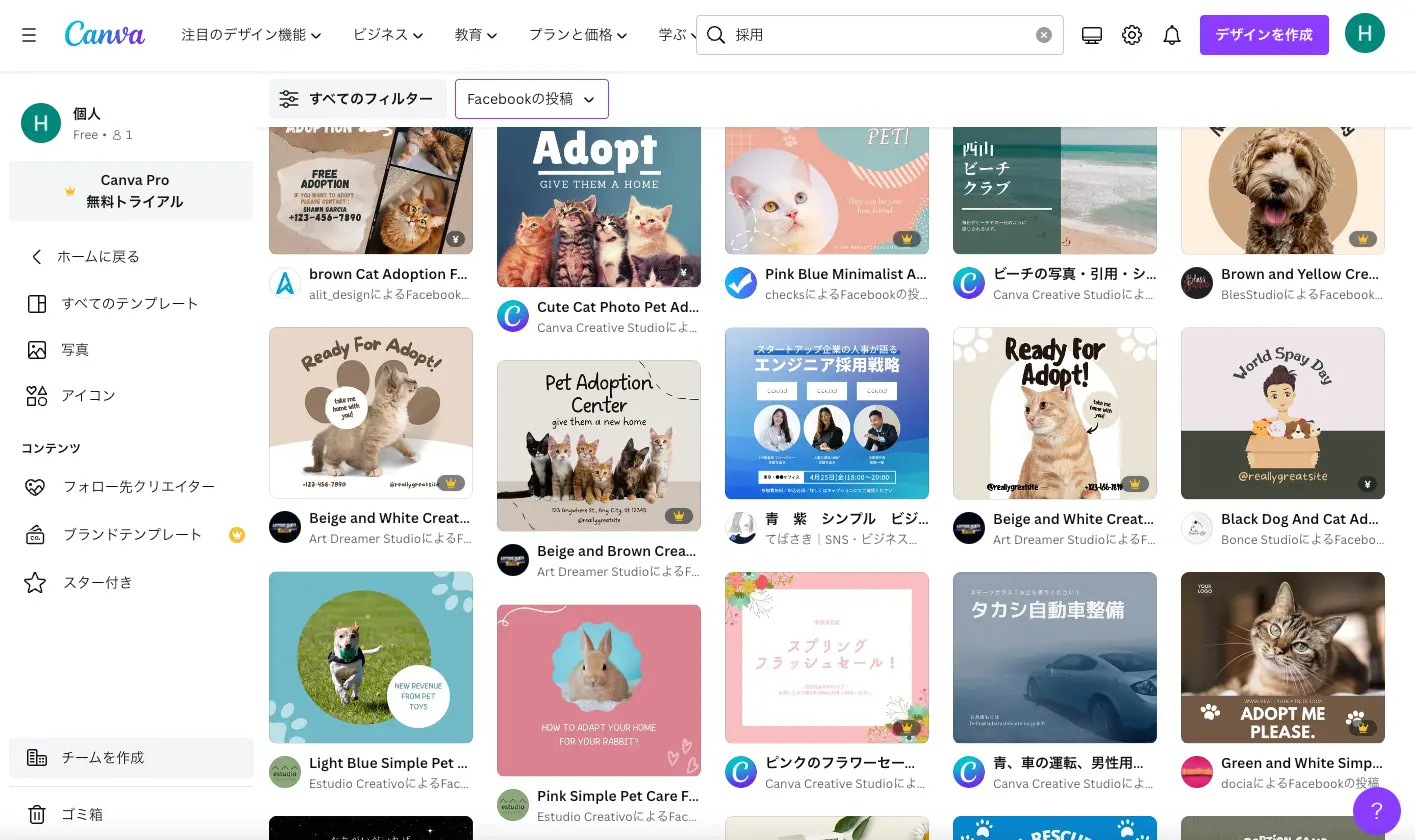Open the Facebookの投稿 category dropdown
This screenshot has height=840, width=1415.
(532, 99)
